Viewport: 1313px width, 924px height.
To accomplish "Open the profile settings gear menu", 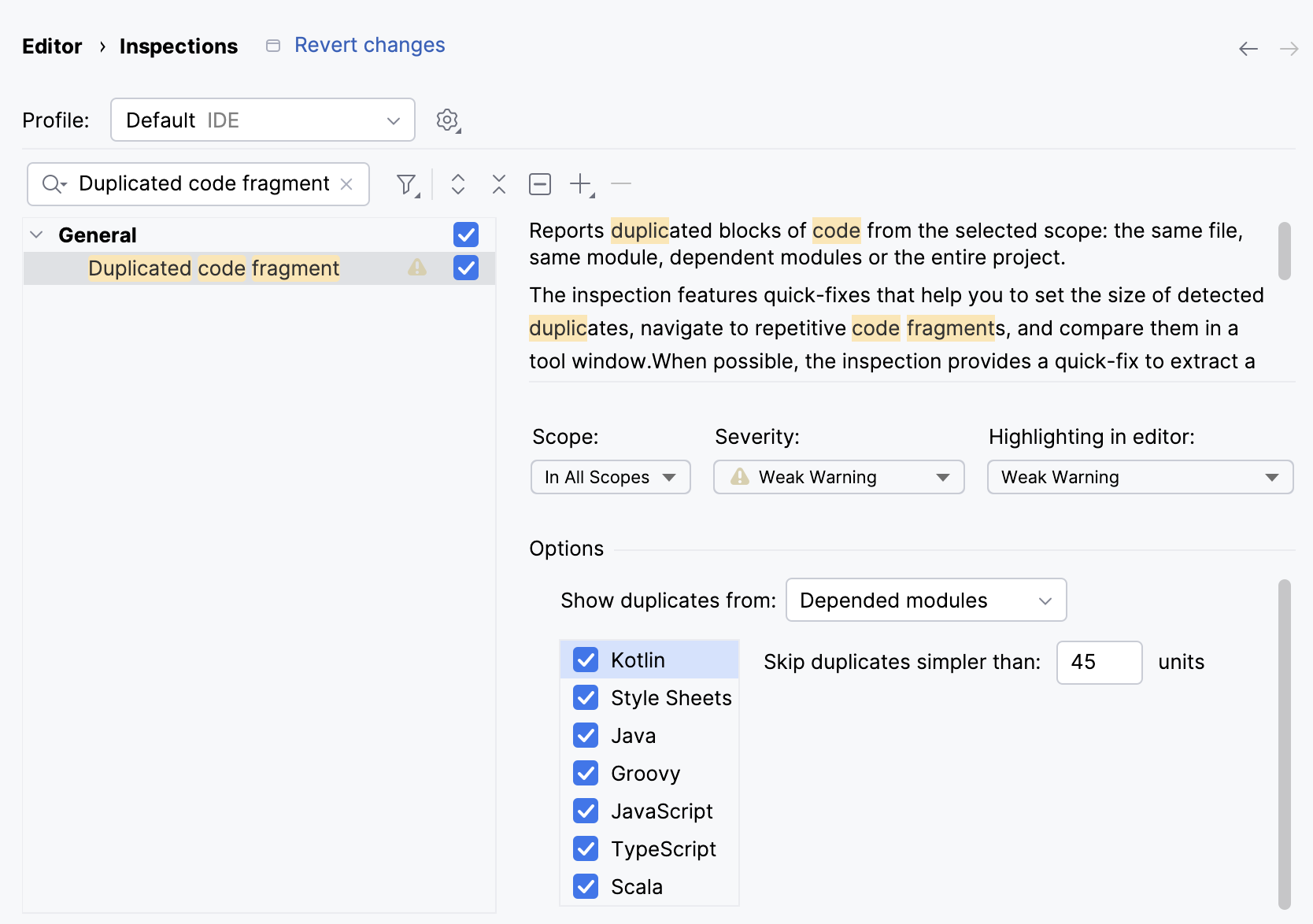I will pyautogui.click(x=447, y=120).
